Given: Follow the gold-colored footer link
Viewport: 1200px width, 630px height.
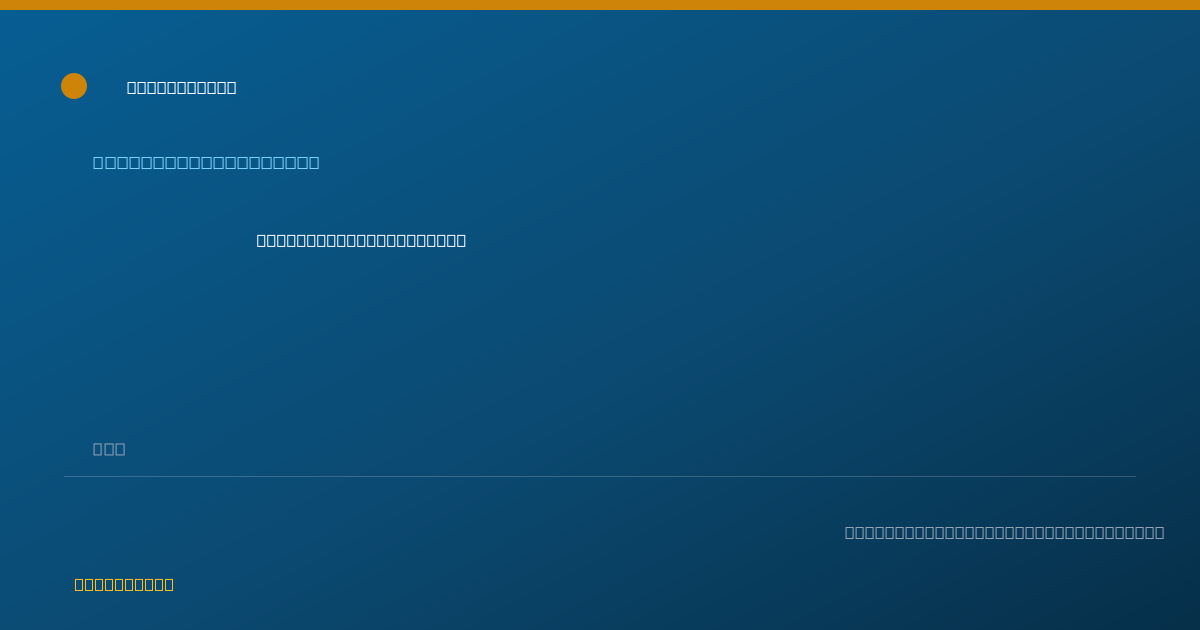Looking at the screenshot, I should (124, 585).
